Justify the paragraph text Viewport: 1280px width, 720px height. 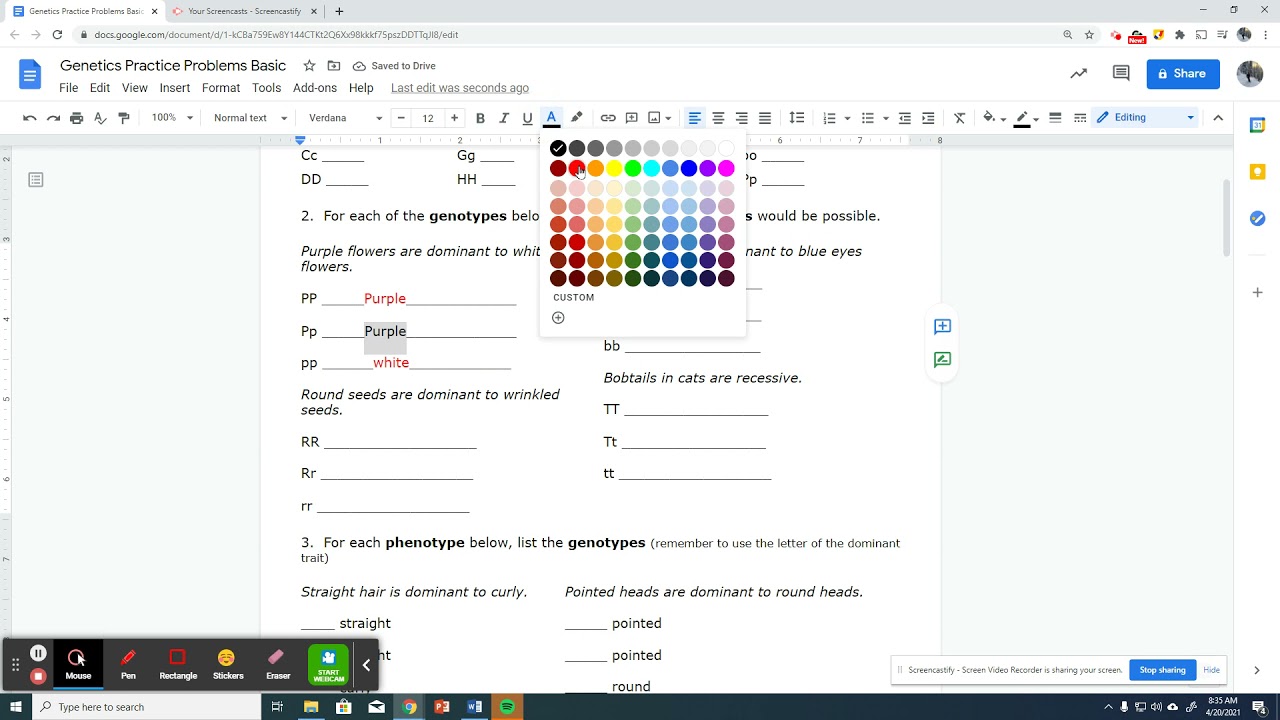pos(765,118)
